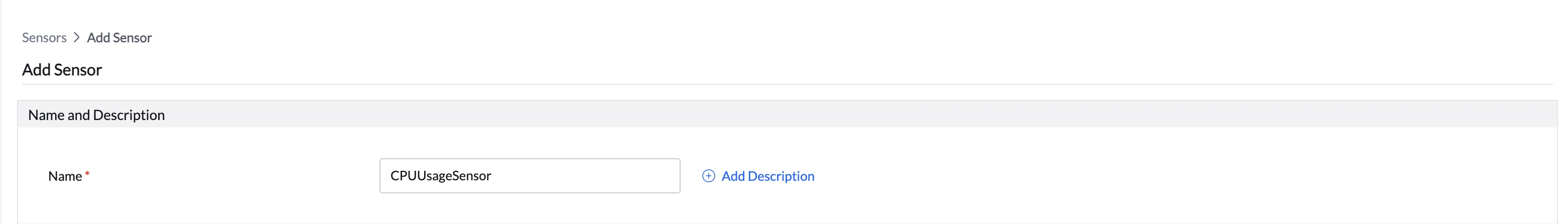The width and height of the screenshot is (1568, 224).
Task: Click the word Sensors in the breadcrumb trail
Action: (x=44, y=38)
